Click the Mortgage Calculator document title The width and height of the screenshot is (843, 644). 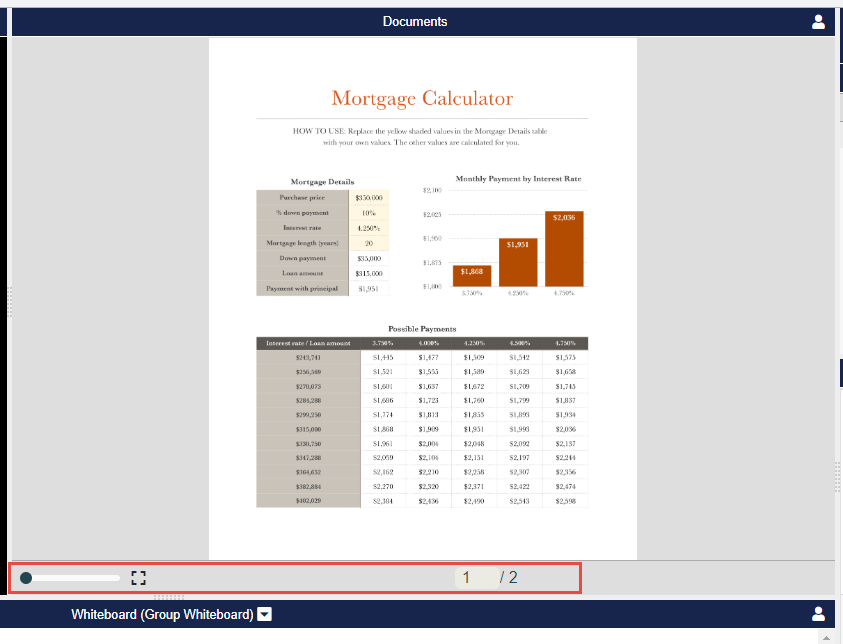pyautogui.click(x=422, y=98)
